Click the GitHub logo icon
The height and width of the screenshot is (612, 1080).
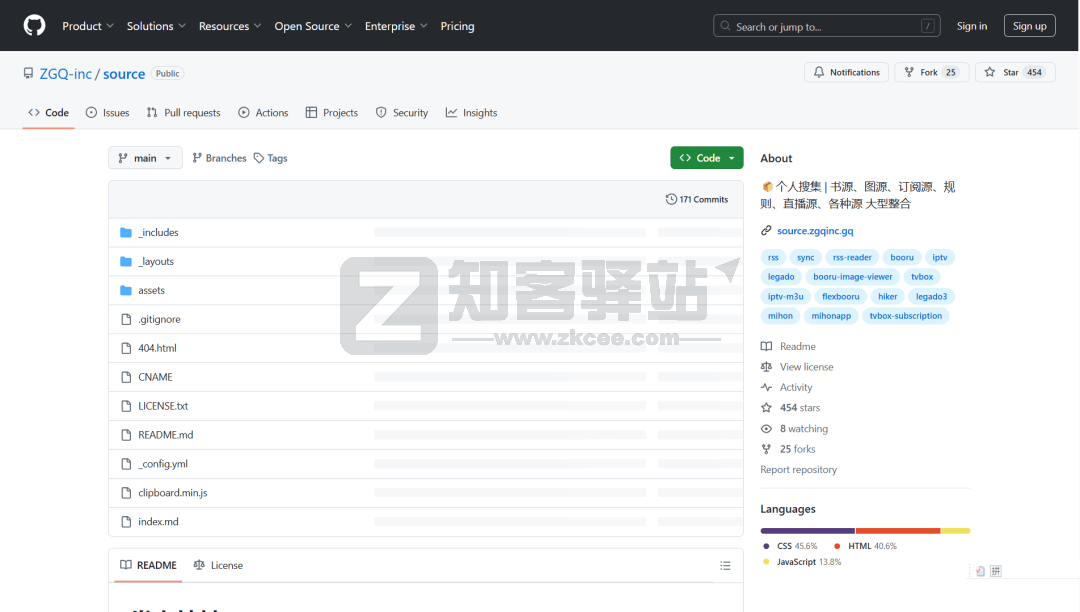point(34,26)
